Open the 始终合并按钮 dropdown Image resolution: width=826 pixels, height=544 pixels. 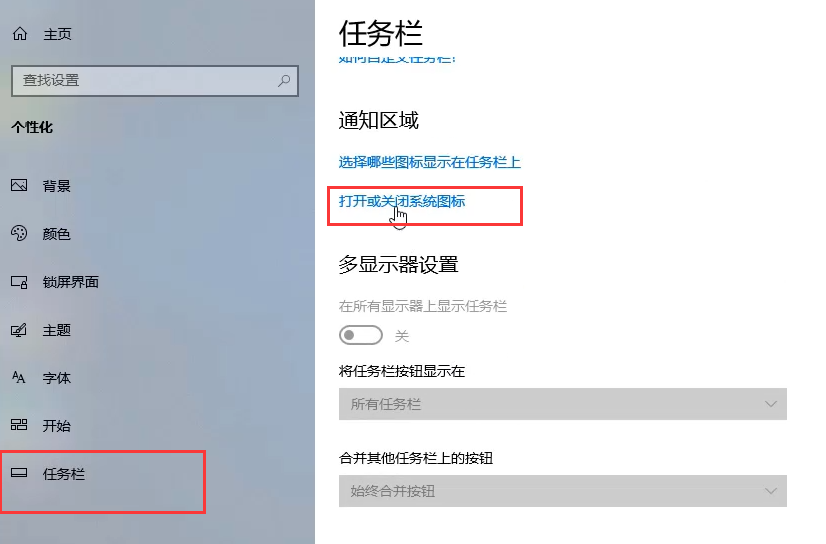[x=563, y=491]
